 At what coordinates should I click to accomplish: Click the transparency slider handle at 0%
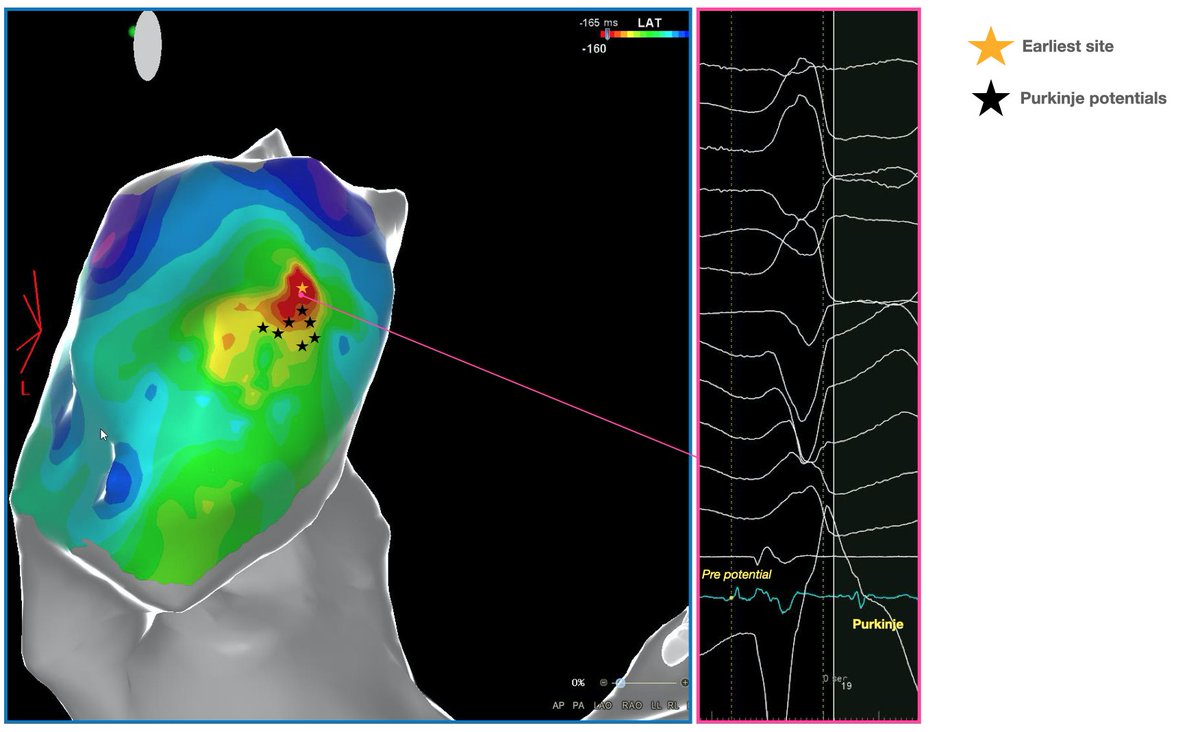pyautogui.click(x=620, y=683)
